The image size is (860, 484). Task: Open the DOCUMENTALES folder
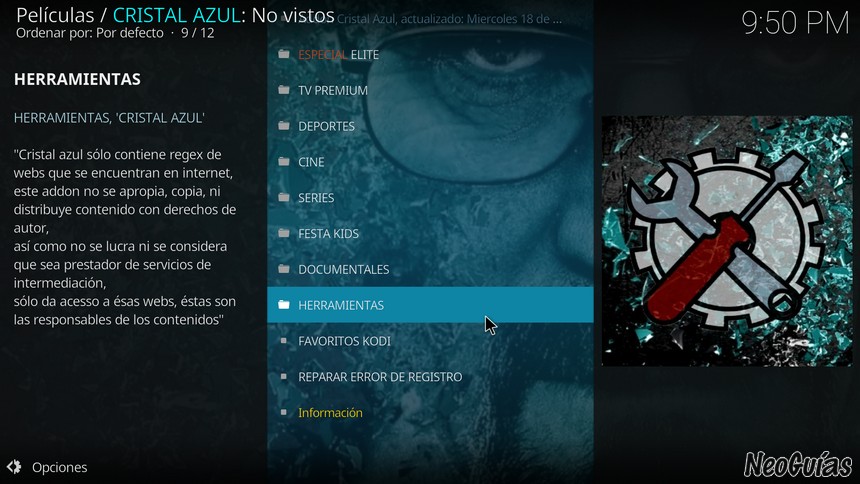coord(430,269)
